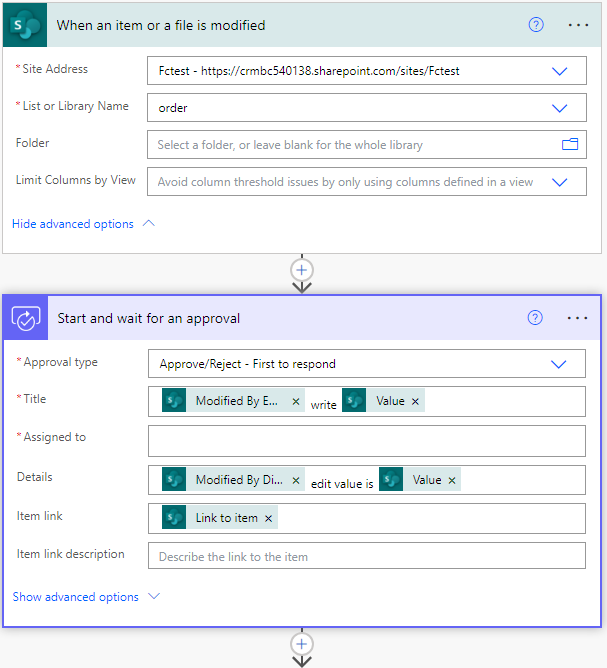
Task: Expand the Approval type dropdown
Action: point(558,364)
